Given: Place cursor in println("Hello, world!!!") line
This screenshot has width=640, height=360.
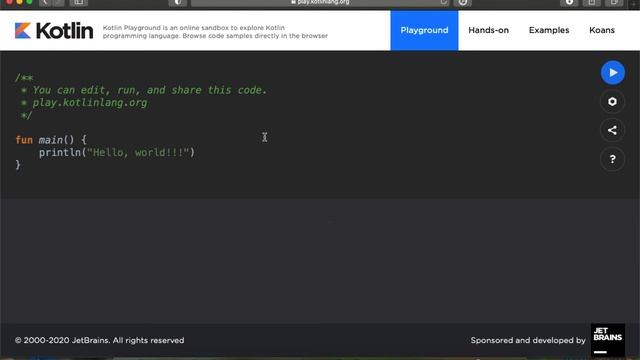Looking at the screenshot, I should point(117,153).
